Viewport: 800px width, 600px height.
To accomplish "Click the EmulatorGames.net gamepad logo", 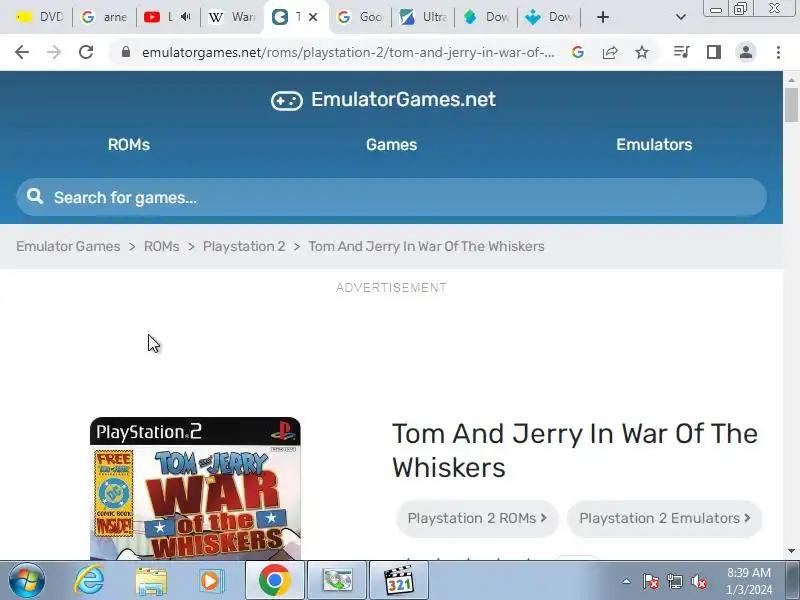I will 287,101.
